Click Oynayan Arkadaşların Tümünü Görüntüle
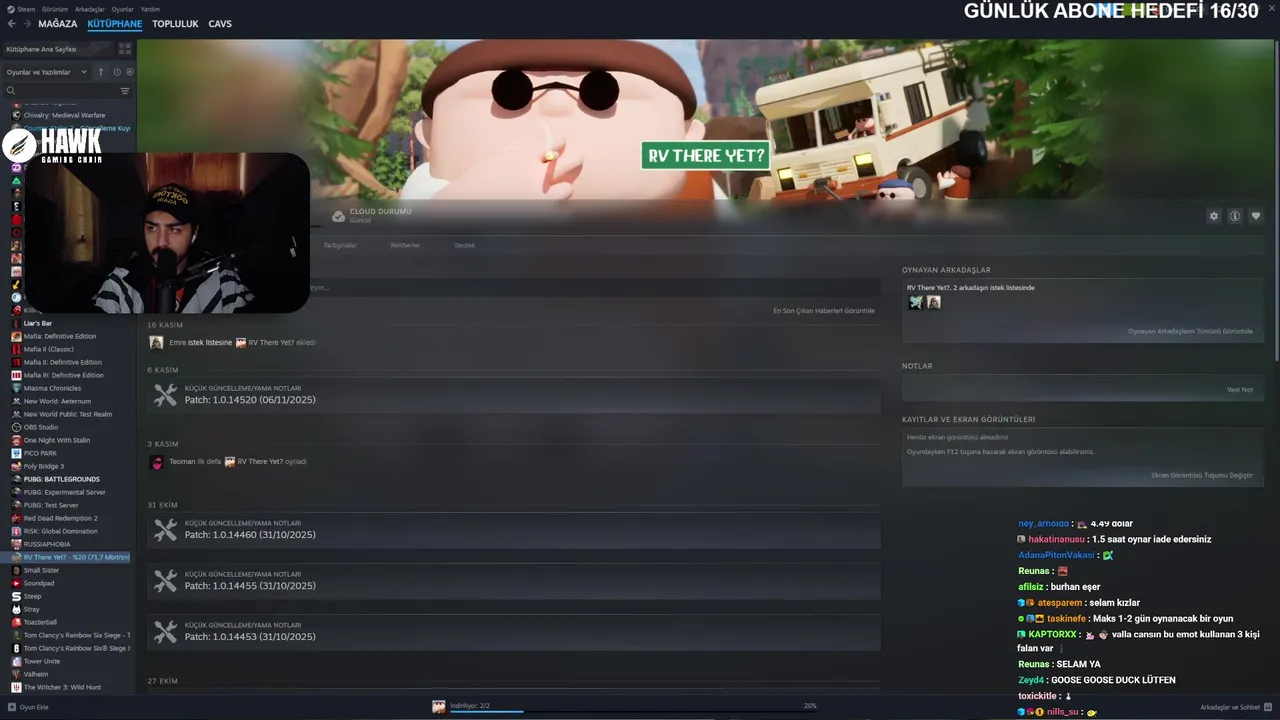1280x720 pixels. coord(1190,331)
